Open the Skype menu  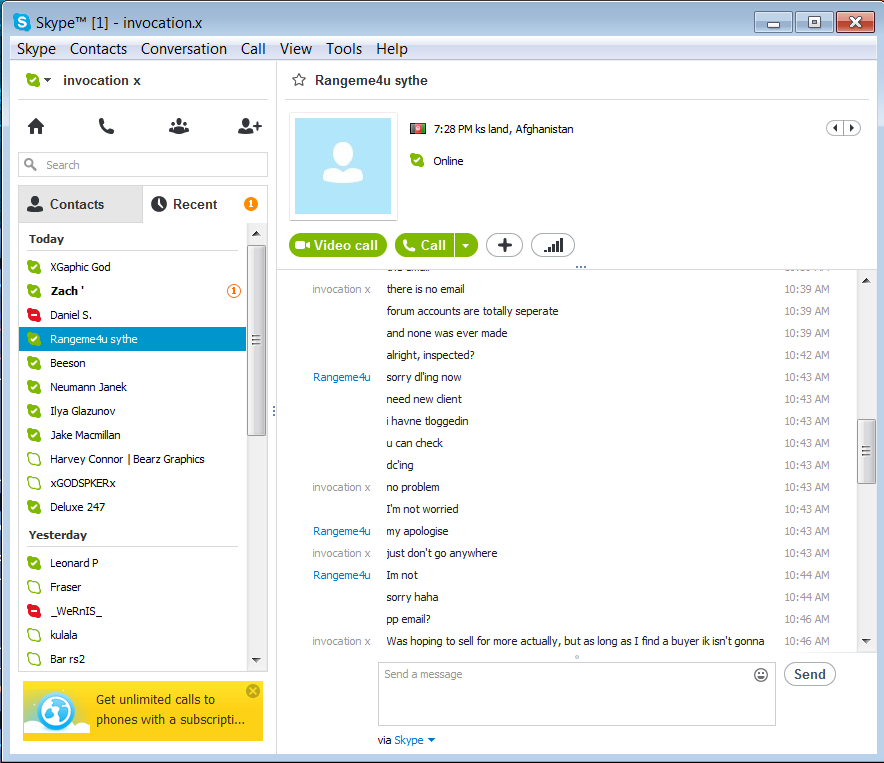tap(36, 49)
